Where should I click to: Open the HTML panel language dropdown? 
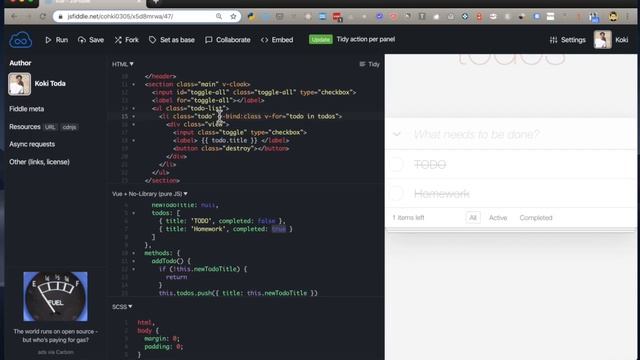click(123, 64)
